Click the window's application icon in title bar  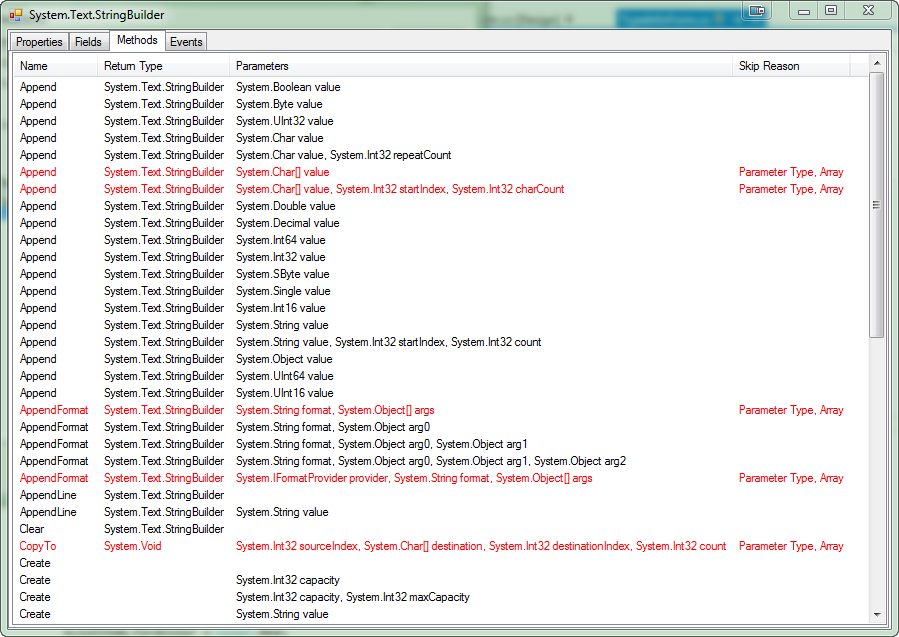pyautogui.click(x=15, y=14)
